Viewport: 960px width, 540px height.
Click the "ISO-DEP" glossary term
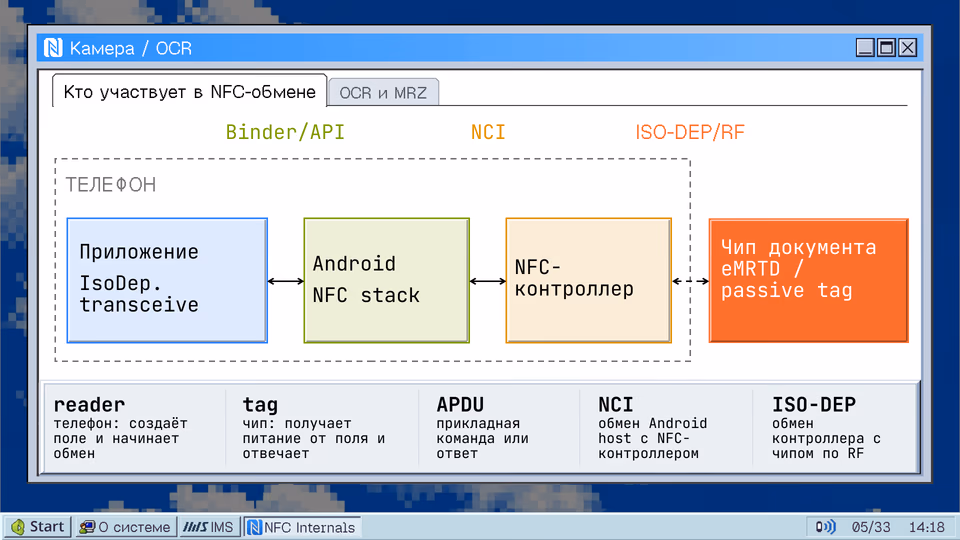[x=814, y=405]
